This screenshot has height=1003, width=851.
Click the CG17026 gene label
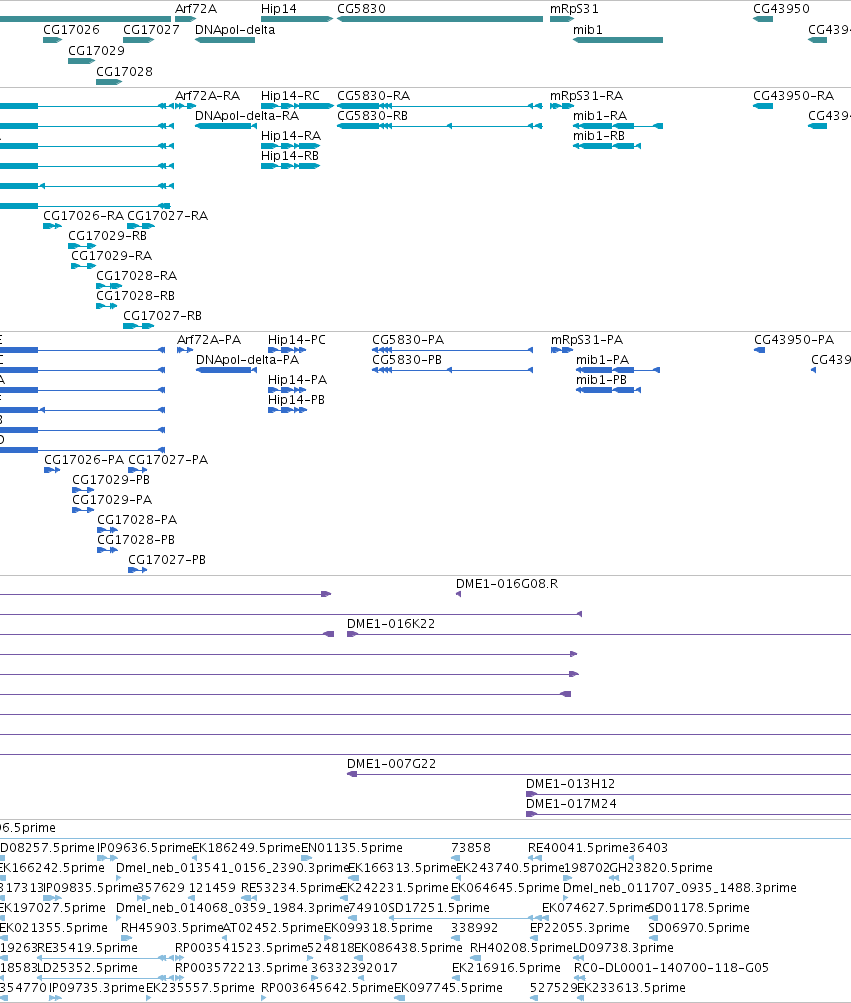pyautogui.click(x=72, y=30)
